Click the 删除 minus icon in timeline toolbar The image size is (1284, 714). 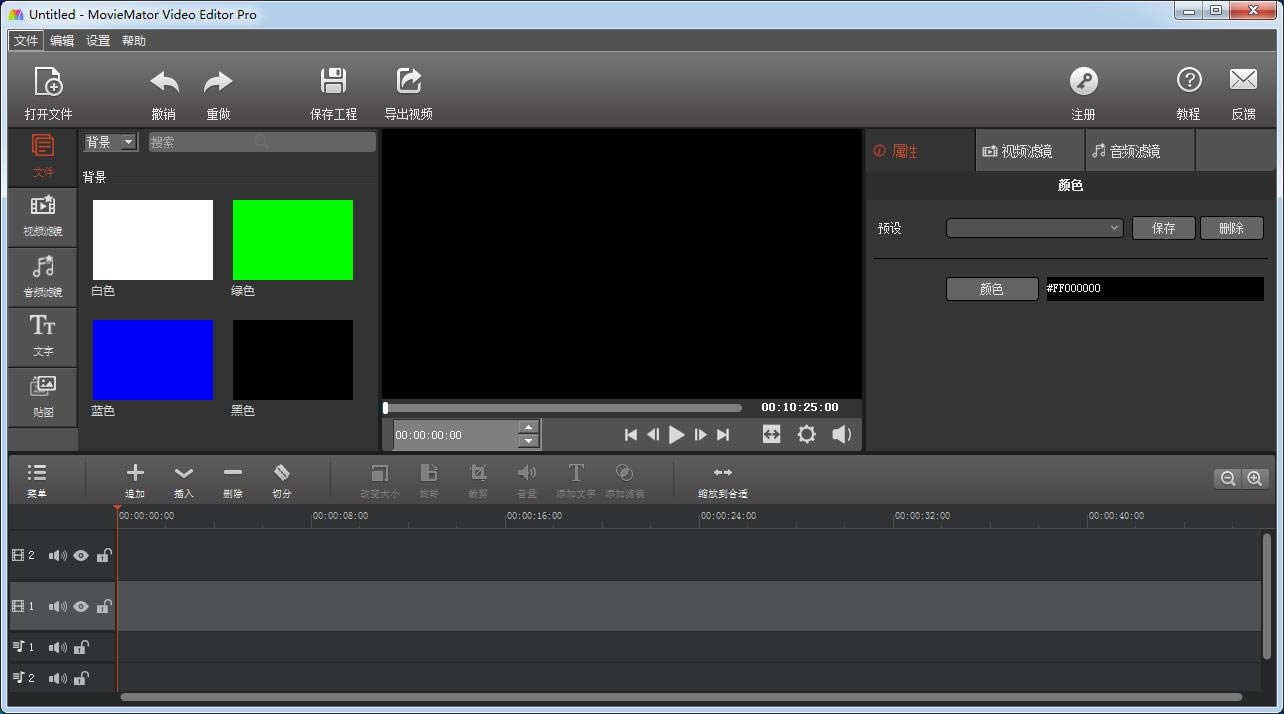coord(233,473)
